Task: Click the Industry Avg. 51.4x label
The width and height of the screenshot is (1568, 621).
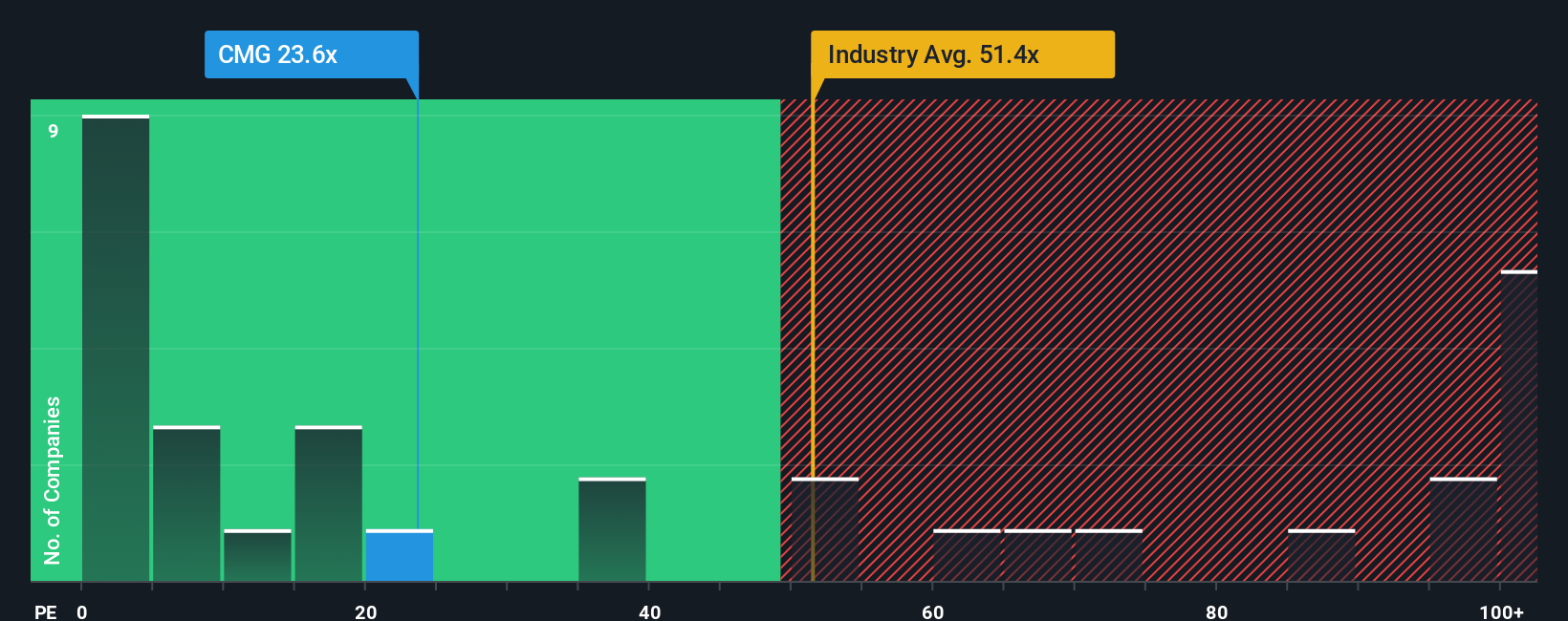Action: (x=963, y=54)
